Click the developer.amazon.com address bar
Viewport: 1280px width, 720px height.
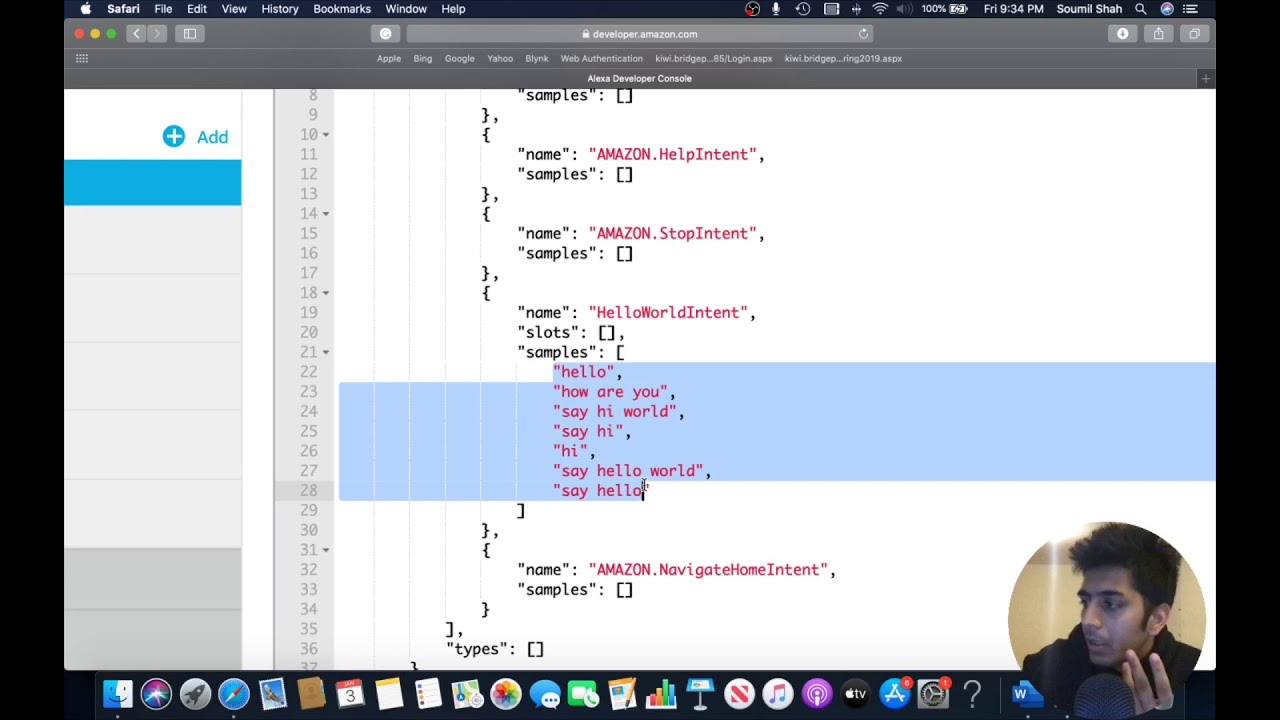640,34
